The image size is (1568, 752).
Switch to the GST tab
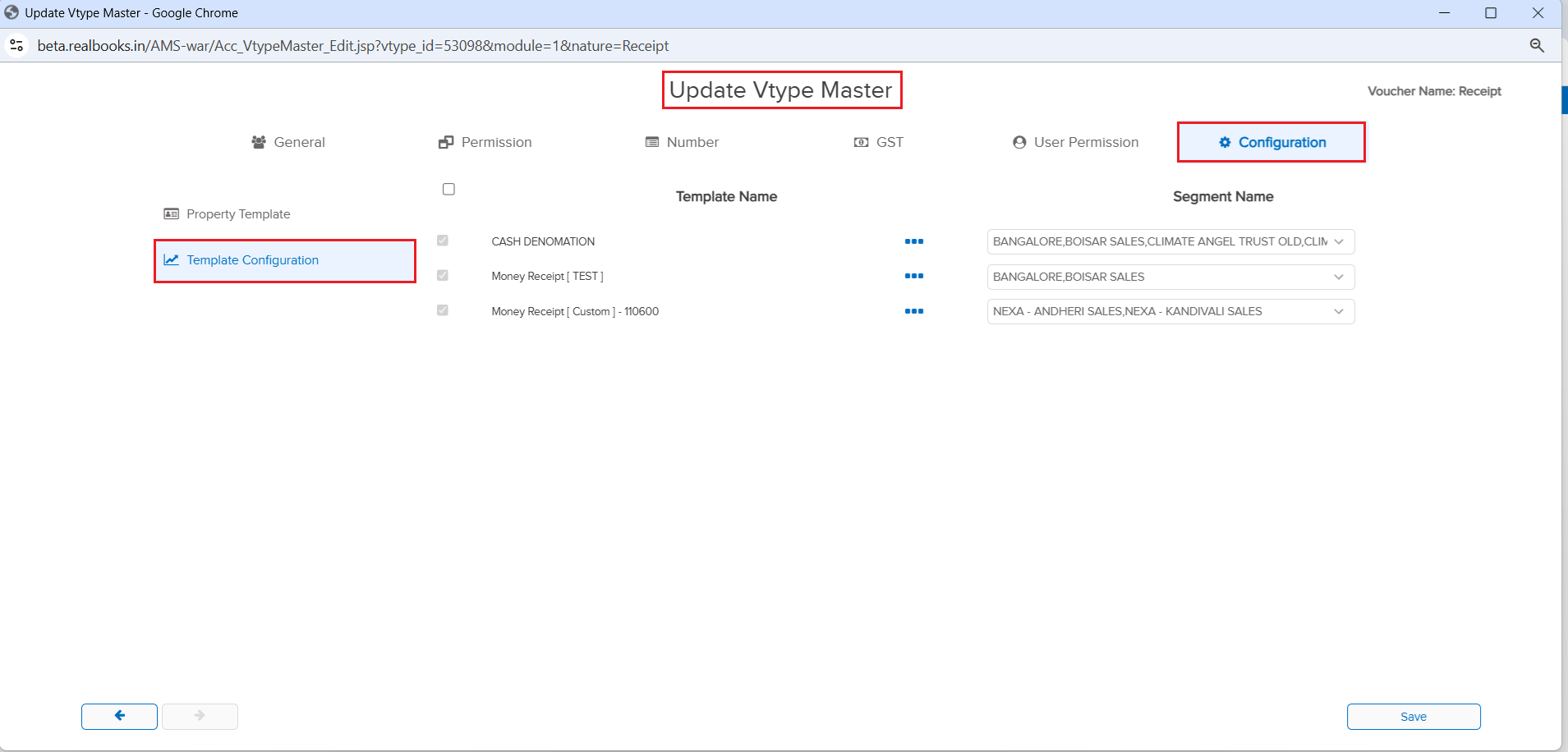879,142
